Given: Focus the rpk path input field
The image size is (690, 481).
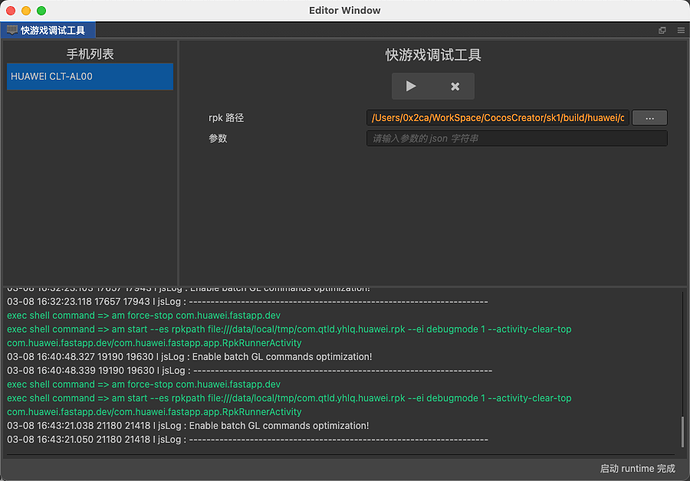Looking at the screenshot, I should [x=498, y=118].
